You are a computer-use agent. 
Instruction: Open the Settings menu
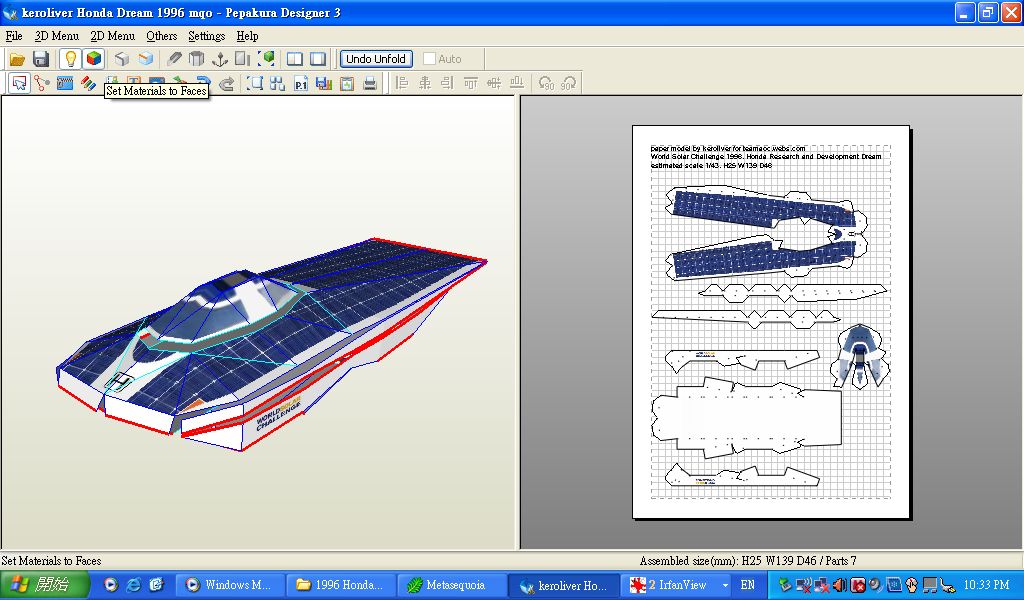pyautogui.click(x=206, y=36)
